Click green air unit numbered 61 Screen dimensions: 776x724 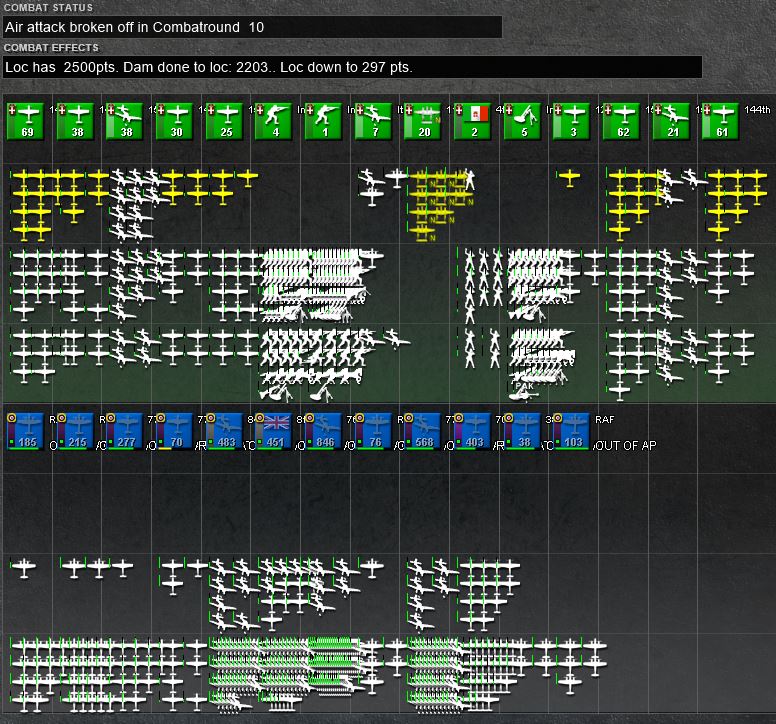pyautogui.click(x=721, y=122)
